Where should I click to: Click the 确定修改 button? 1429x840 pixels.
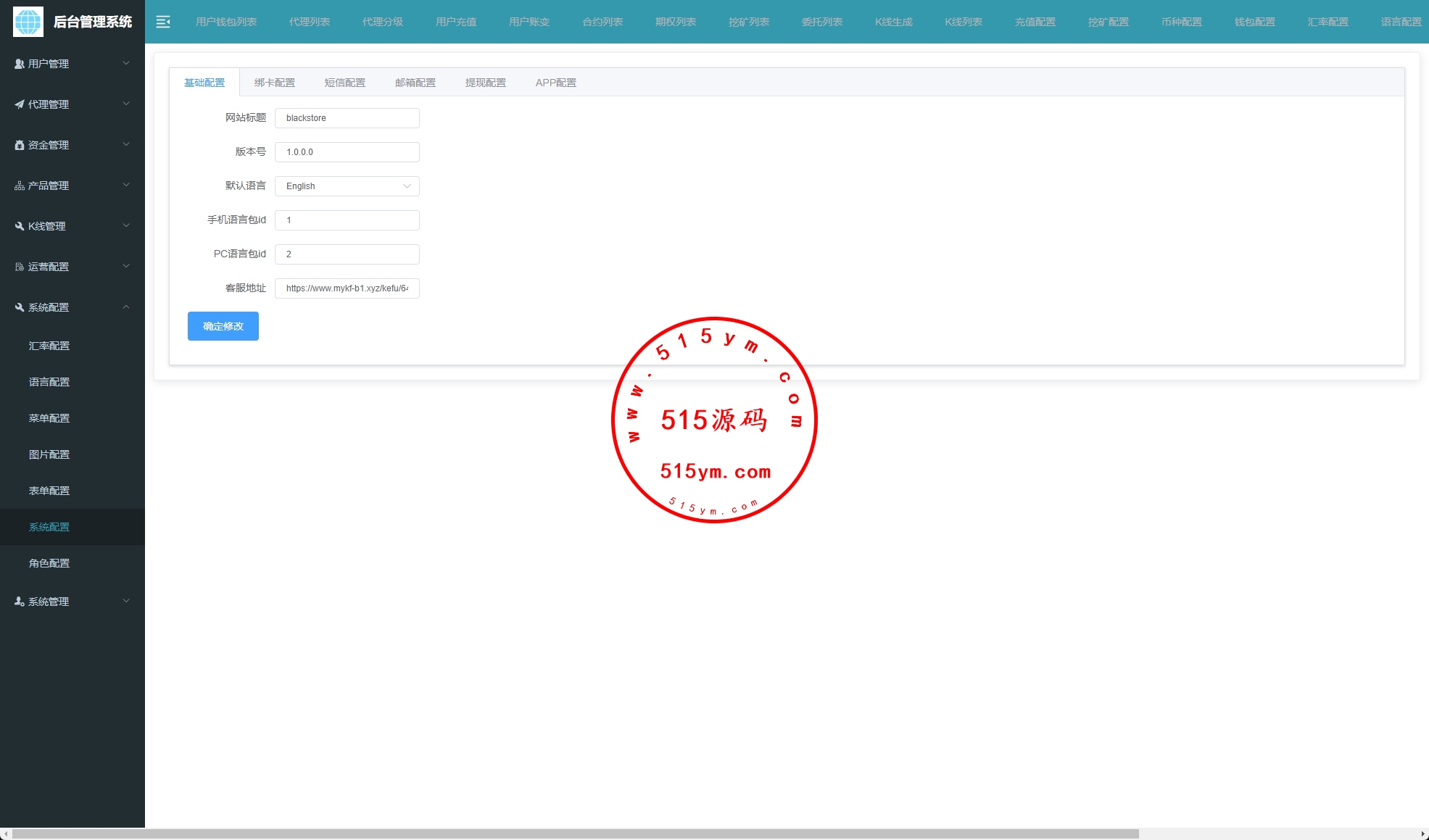tap(223, 326)
